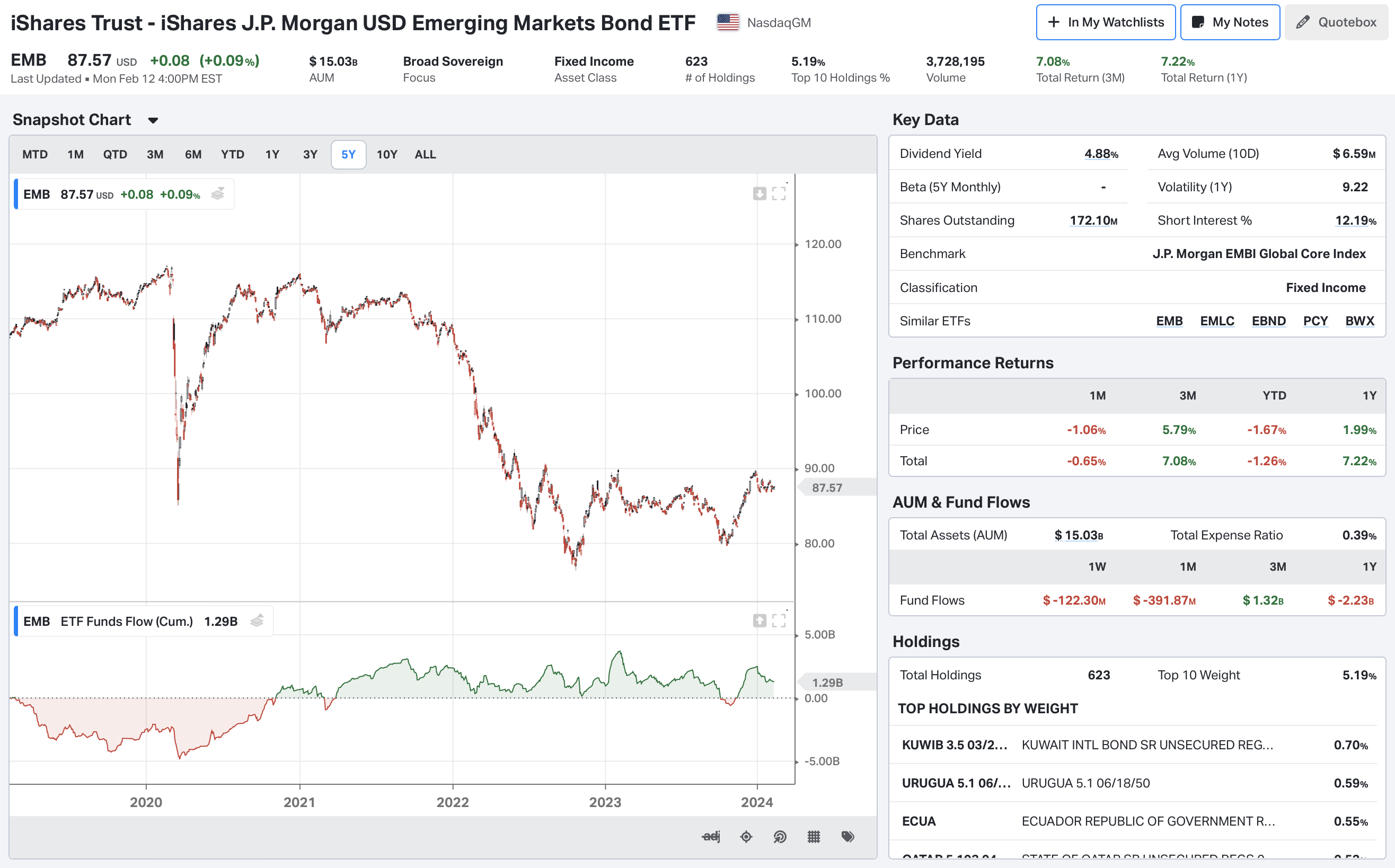The image size is (1395, 868).
Task: Click 1M price return -1.06%
Action: tap(1086, 429)
